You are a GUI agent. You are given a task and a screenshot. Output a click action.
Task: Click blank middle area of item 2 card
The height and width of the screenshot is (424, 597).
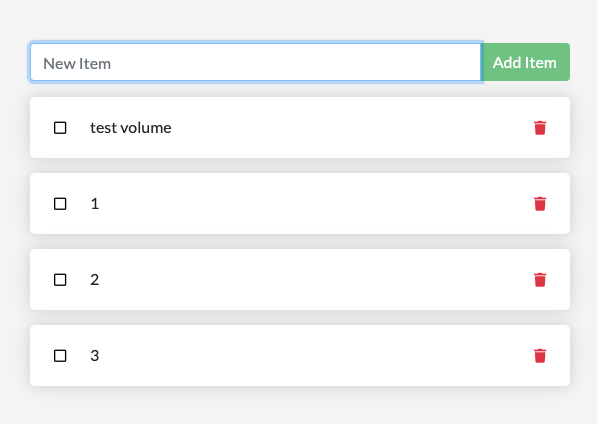coord(305,280)
